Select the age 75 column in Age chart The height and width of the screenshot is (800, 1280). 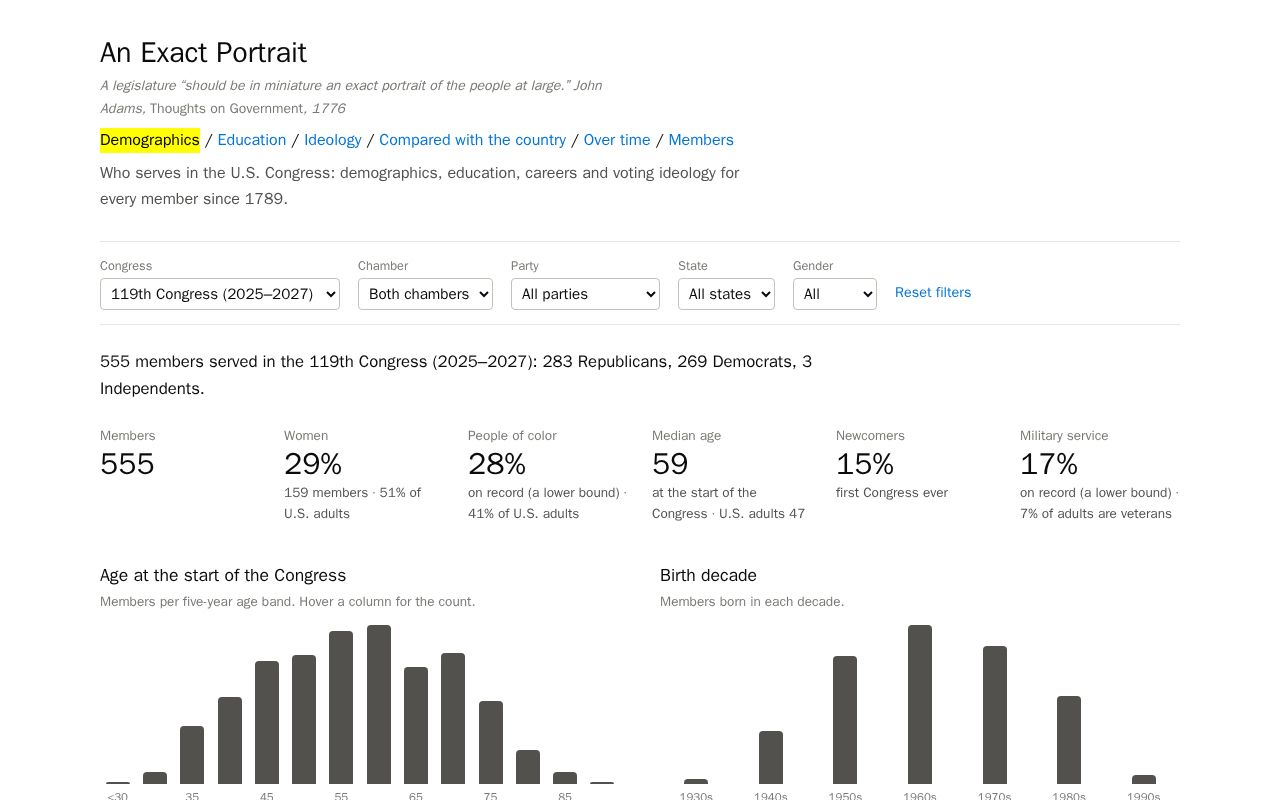pos(491,743)
